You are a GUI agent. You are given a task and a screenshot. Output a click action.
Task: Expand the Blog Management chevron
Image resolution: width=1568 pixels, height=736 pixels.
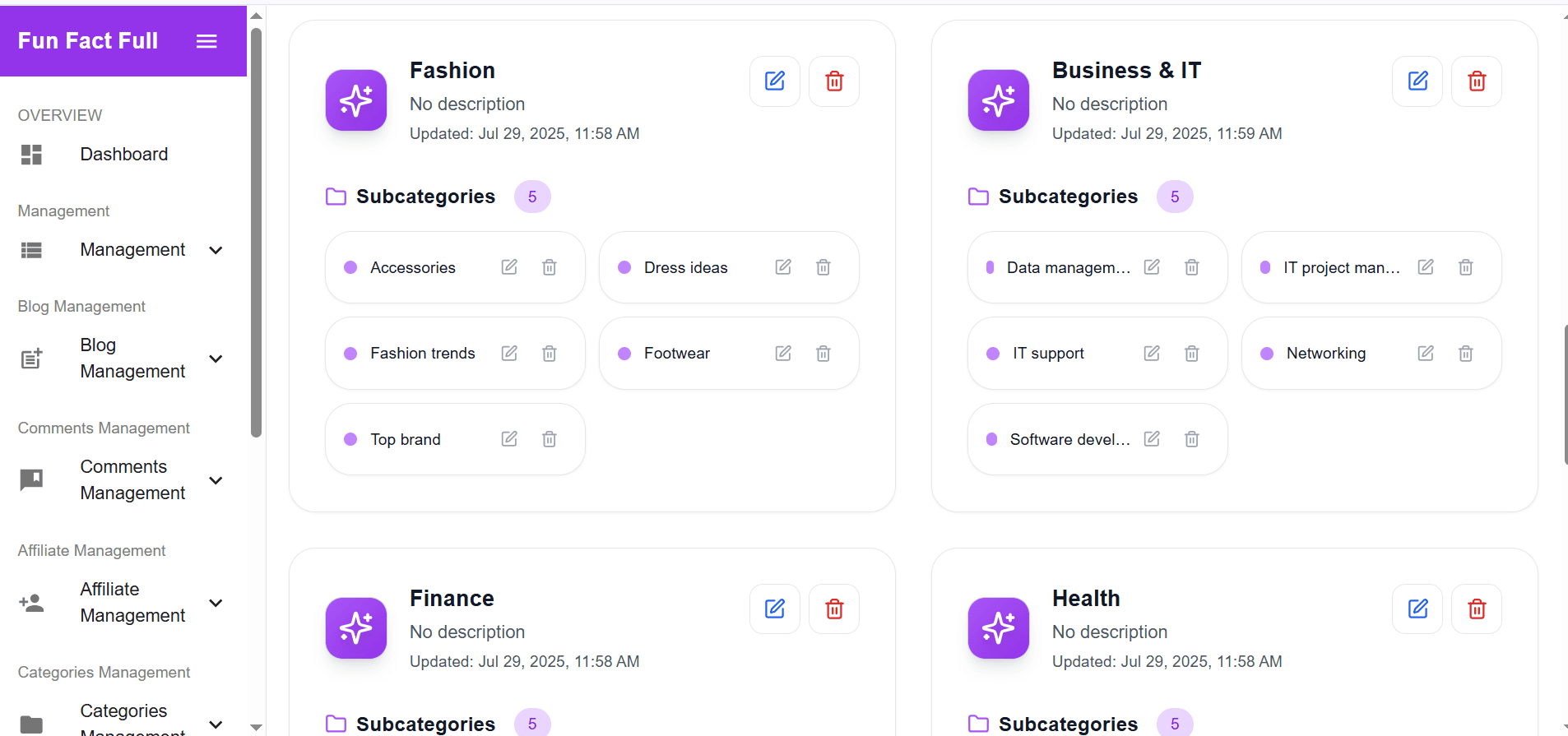216,359
